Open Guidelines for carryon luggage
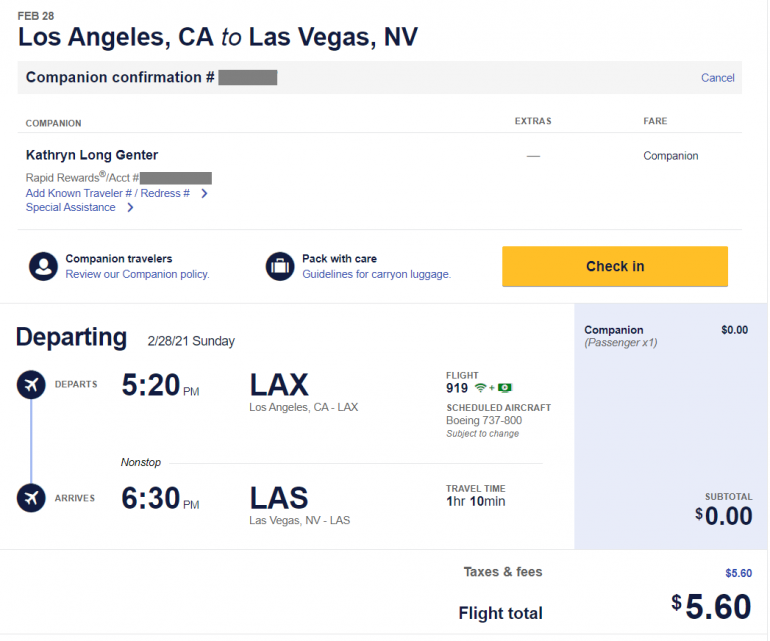The image size is (770, 641). click(x=376, y=274)
